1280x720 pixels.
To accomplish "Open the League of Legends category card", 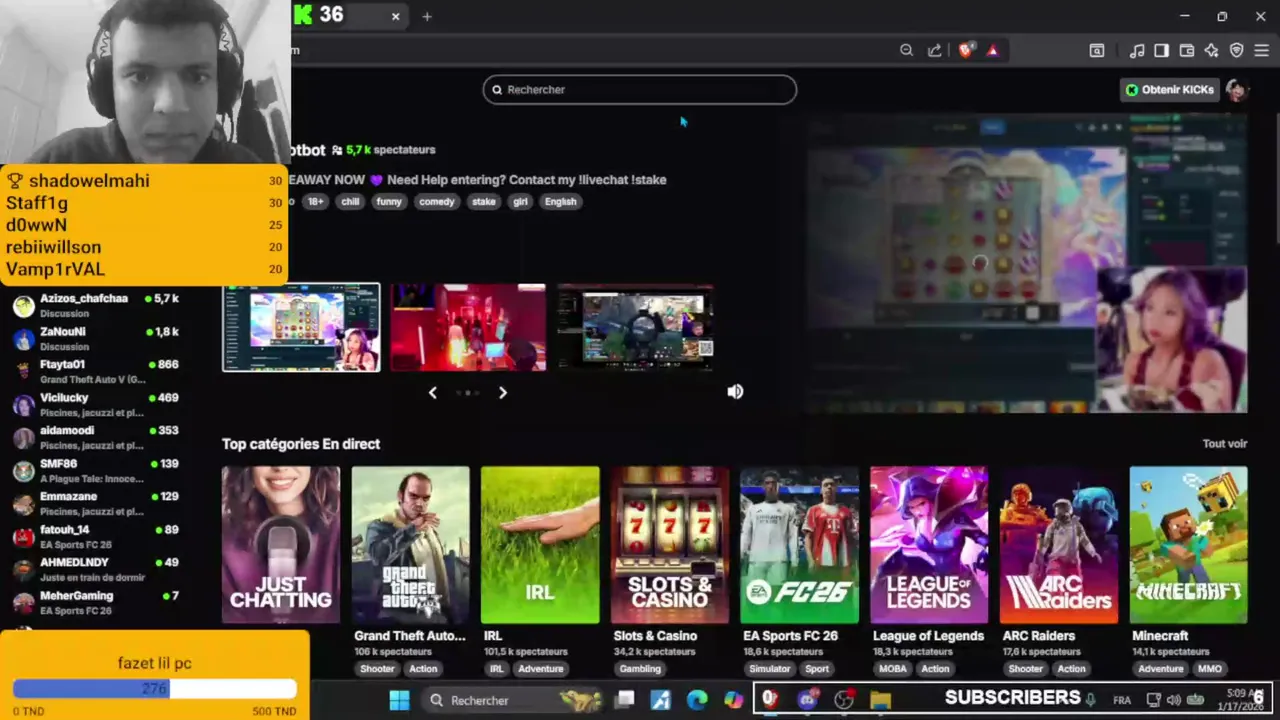I will pyautogui.click(x=929, y=545).
